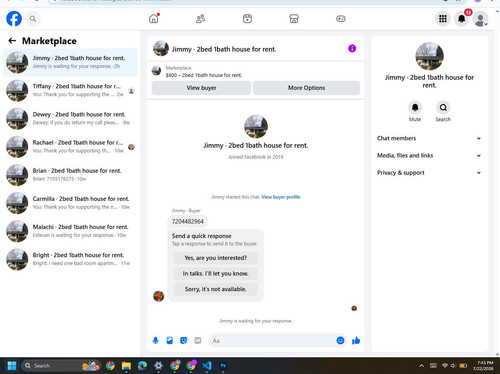Open the emoji picker smiley icon
The height and width of the screenshot is (374, 500).
[x=340, y=340]
